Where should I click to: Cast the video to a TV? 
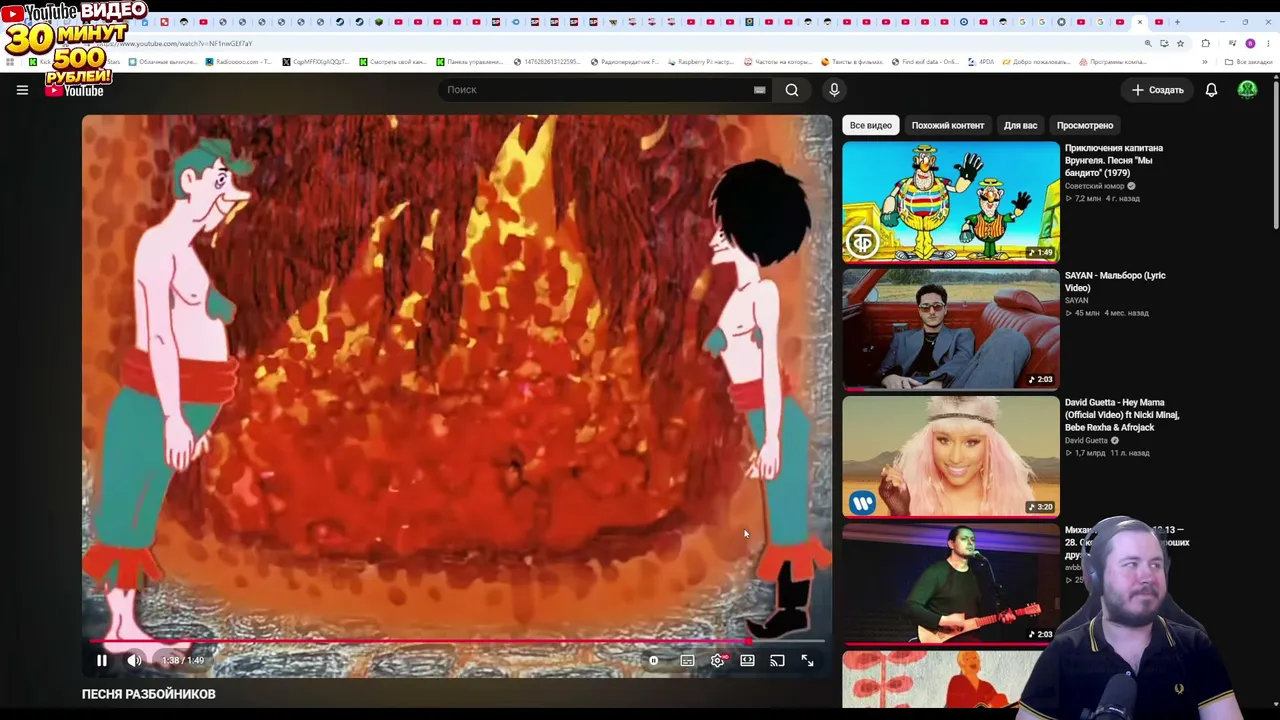pos(777,660)
